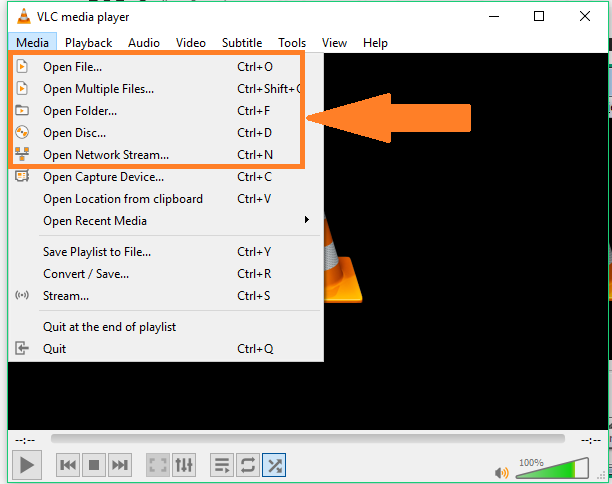Click the Ctrl+O shortcut text

coord(255,67)
